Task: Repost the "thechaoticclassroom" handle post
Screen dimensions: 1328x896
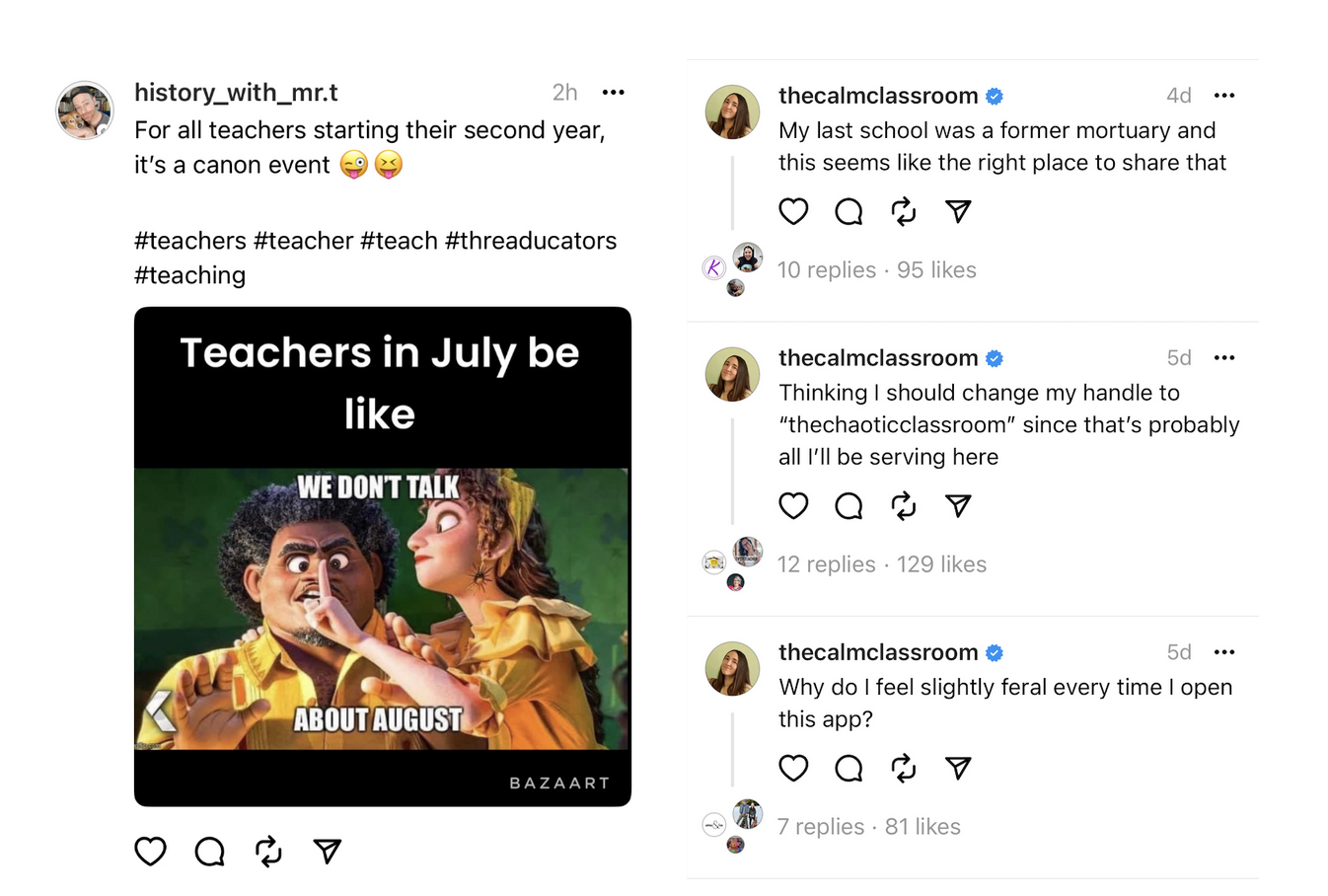Action: [904, 505]
